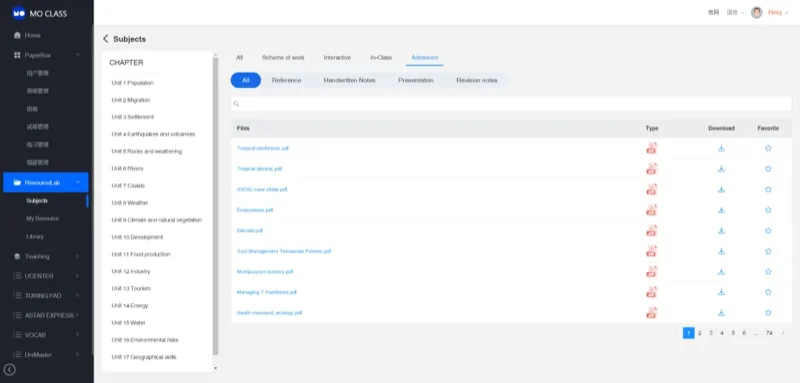Star the IGCSE case study.pdf file
The width and height of the screenshot is (800, 383).
click(x=768, y=189)
